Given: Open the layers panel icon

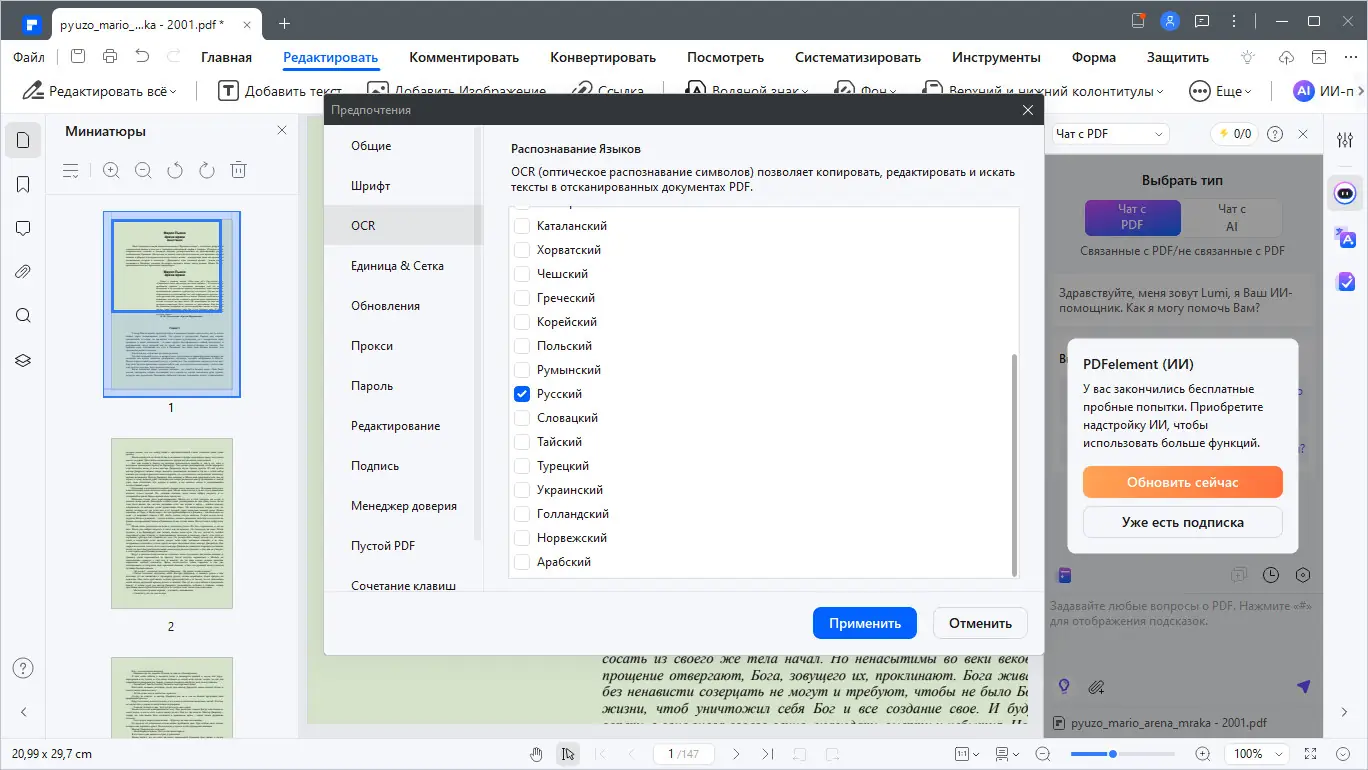Looking at the screenshot, I should click(23, 360).
